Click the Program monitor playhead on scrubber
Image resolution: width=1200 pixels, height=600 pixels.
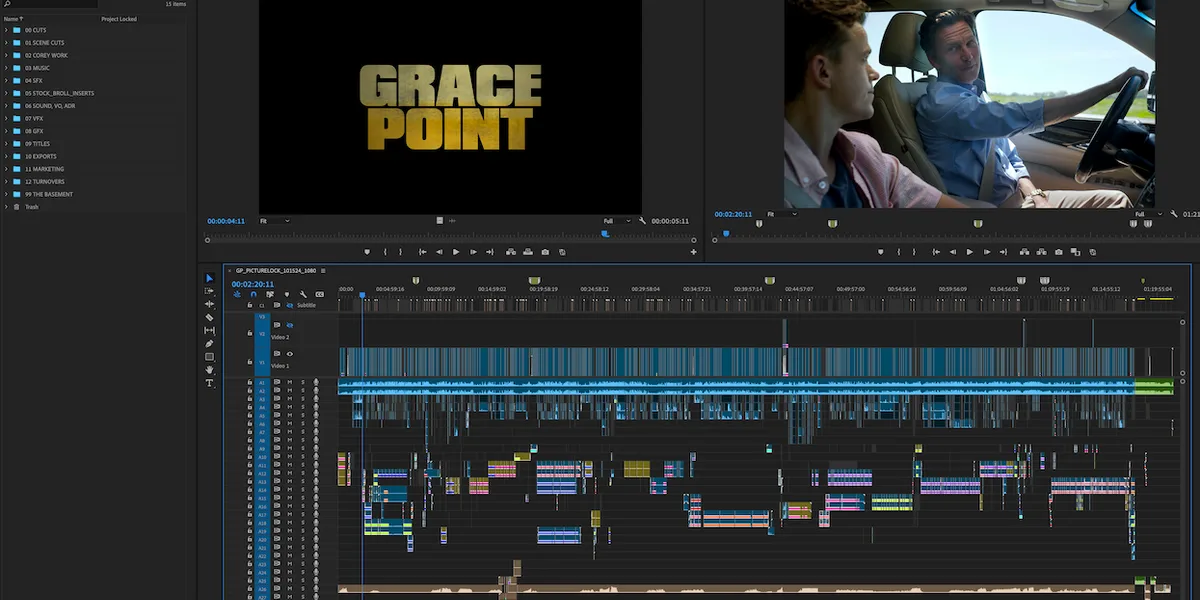[726, 233]
